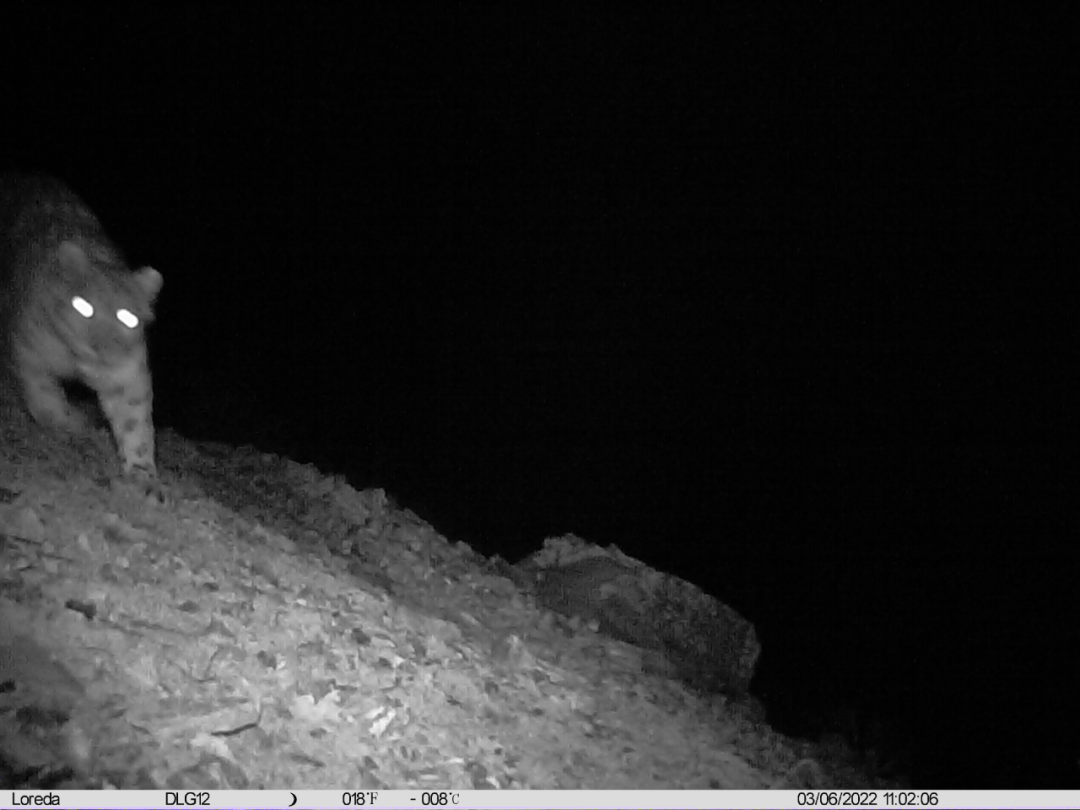The image size is (1080, 810).
Task: Click the 11:02:06 time stamp
Action: (909, 799)
